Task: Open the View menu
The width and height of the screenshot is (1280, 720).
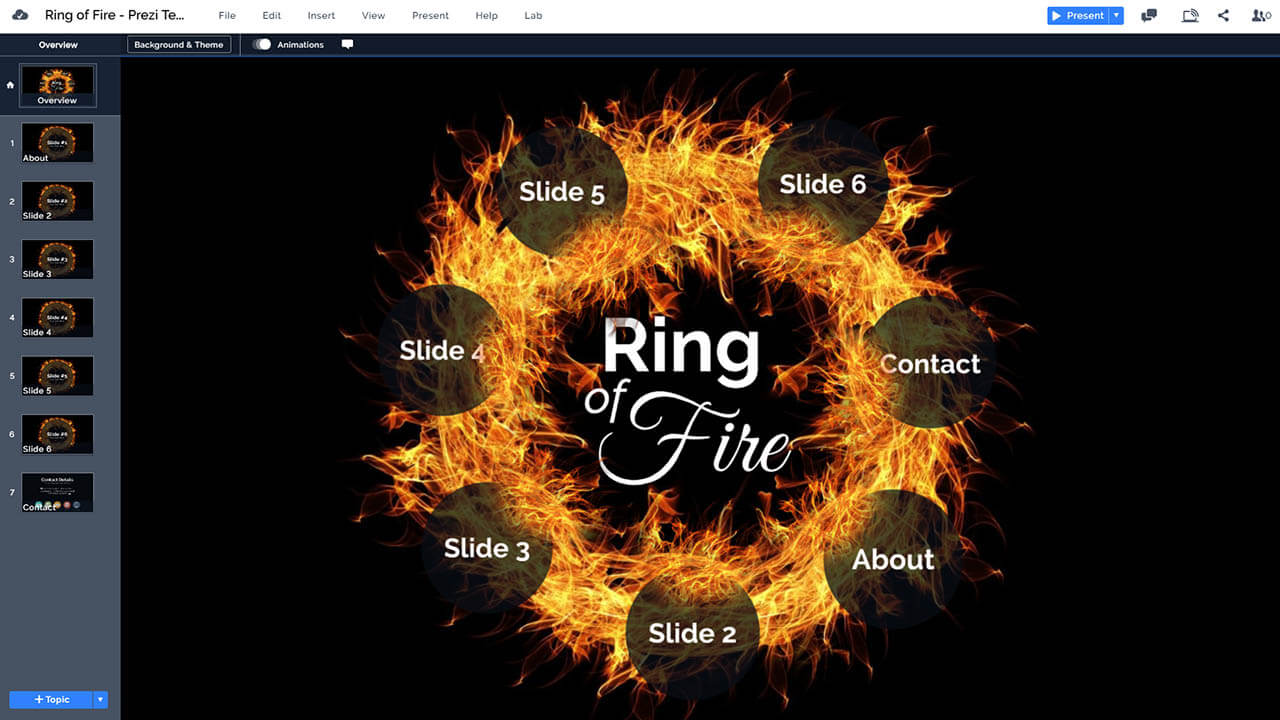Action: [x=373, y=16]
